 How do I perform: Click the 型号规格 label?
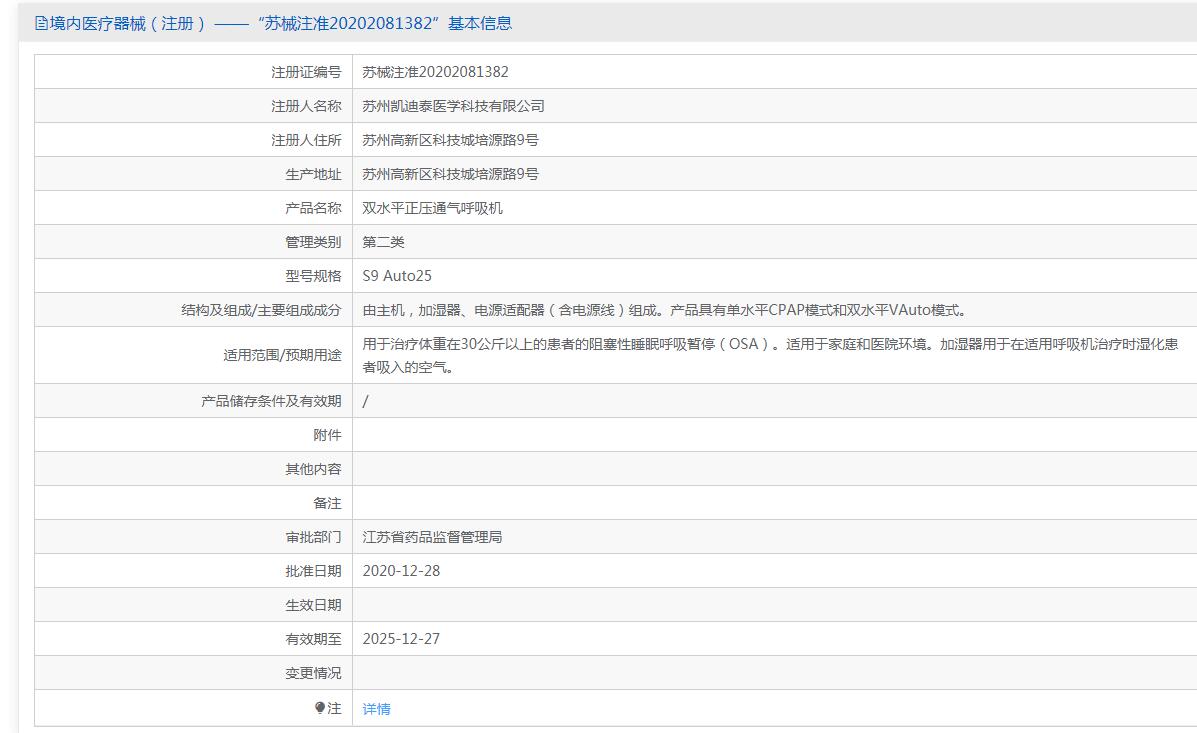click(313, 276)
